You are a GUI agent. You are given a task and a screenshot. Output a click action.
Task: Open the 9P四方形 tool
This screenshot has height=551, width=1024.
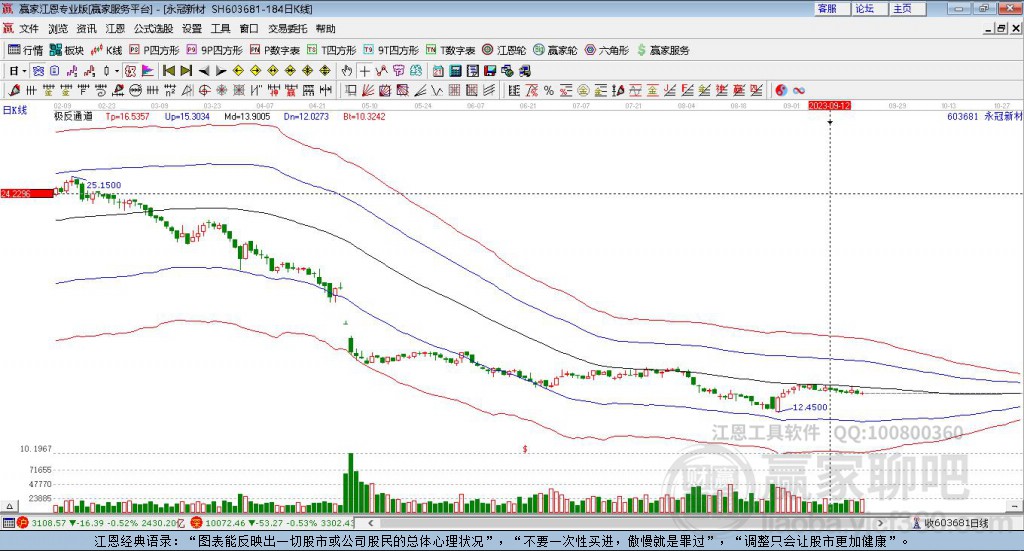coord(214,50)
